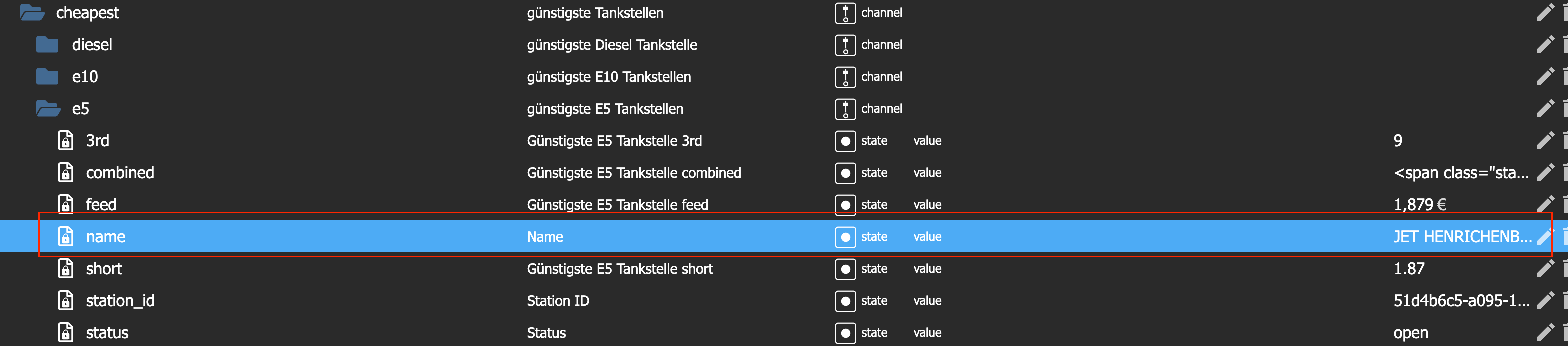
Task: Click the open value in status row
Action: click(x=1410, y=333)
